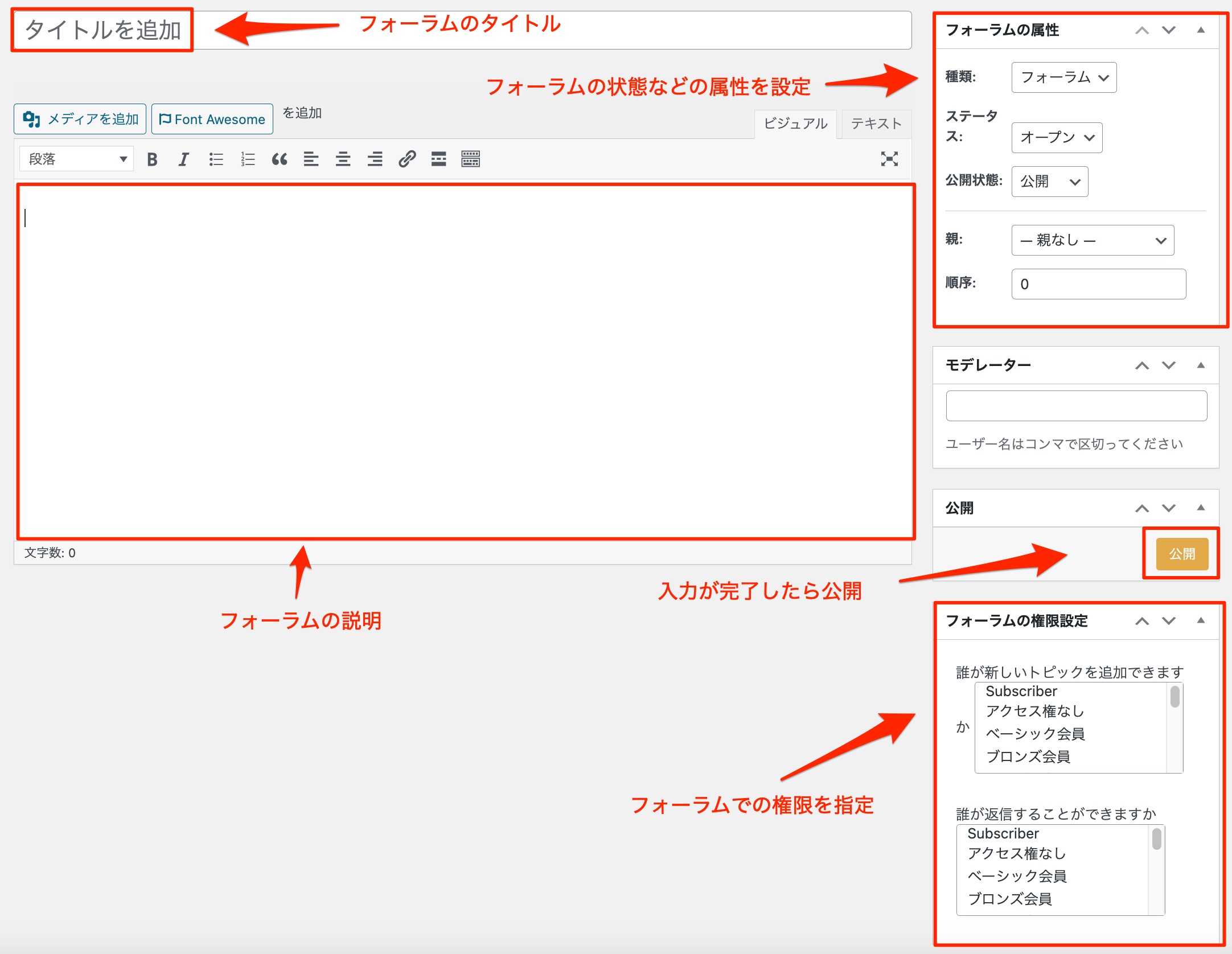Click the orange 公開 publish button

[1182, 554]
